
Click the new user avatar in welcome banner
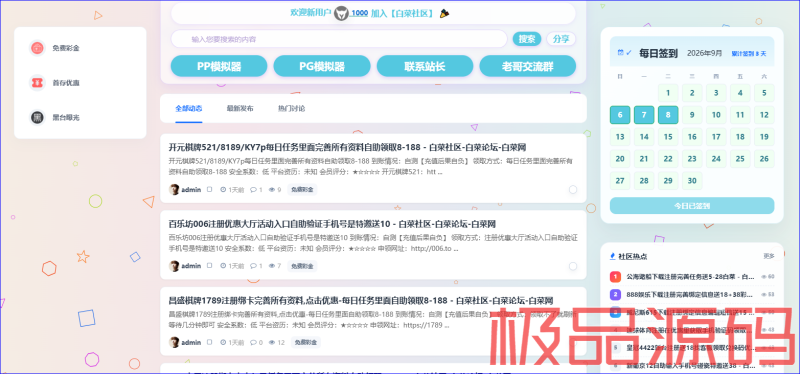(x=341, y=13)
